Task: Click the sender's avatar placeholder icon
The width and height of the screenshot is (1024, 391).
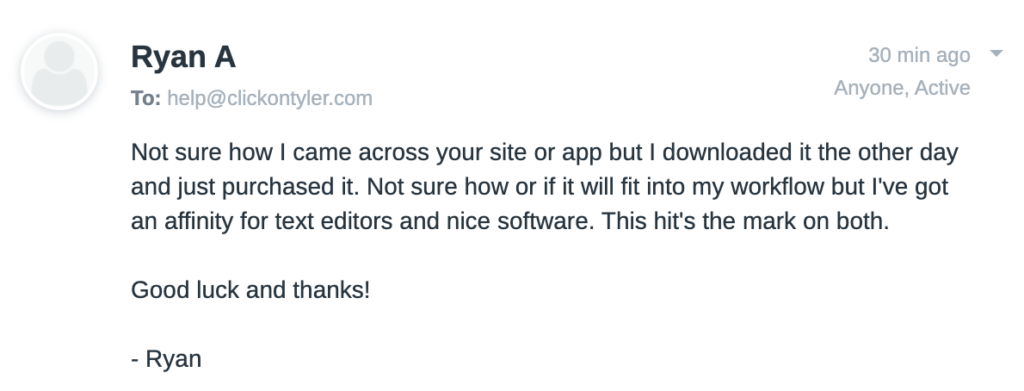Action: (x=59, y=72)
